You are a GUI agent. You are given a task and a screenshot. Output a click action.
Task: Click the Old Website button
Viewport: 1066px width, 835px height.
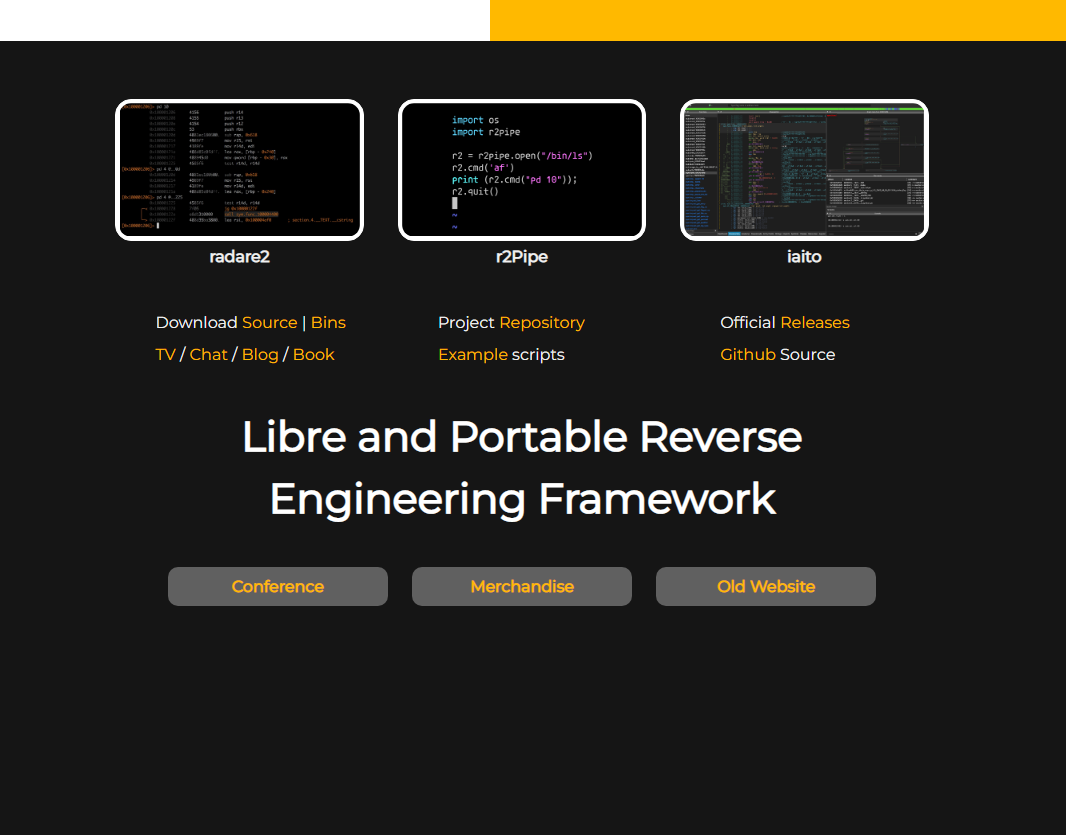[766, 586]
